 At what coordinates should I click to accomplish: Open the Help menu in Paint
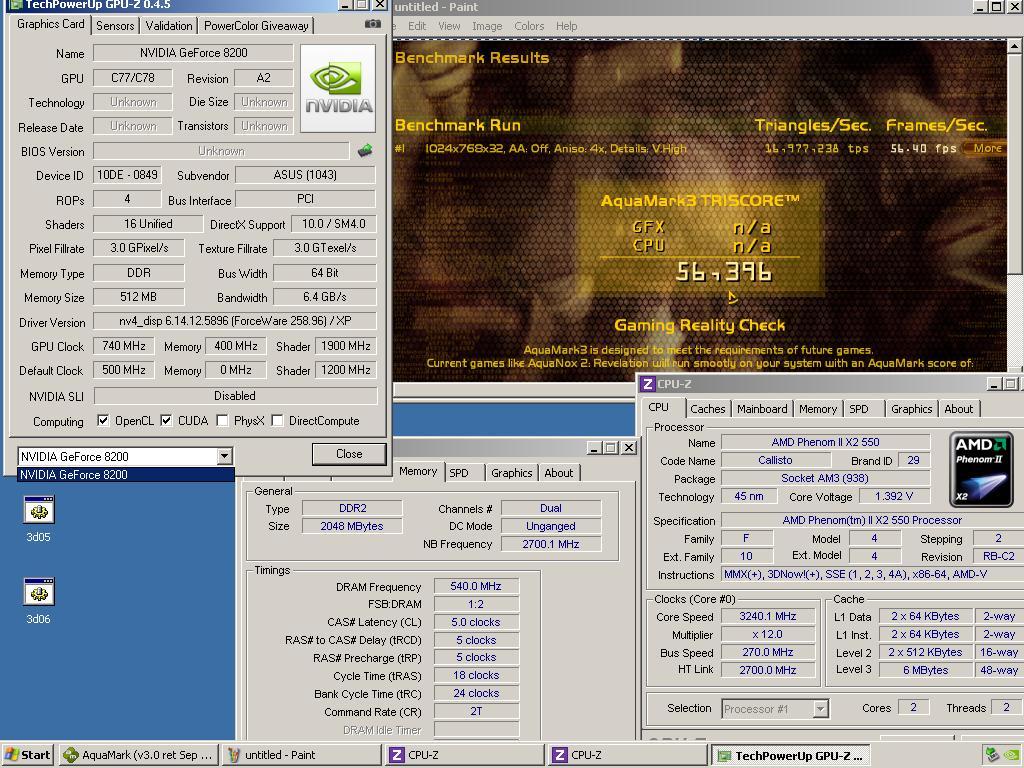566,26
